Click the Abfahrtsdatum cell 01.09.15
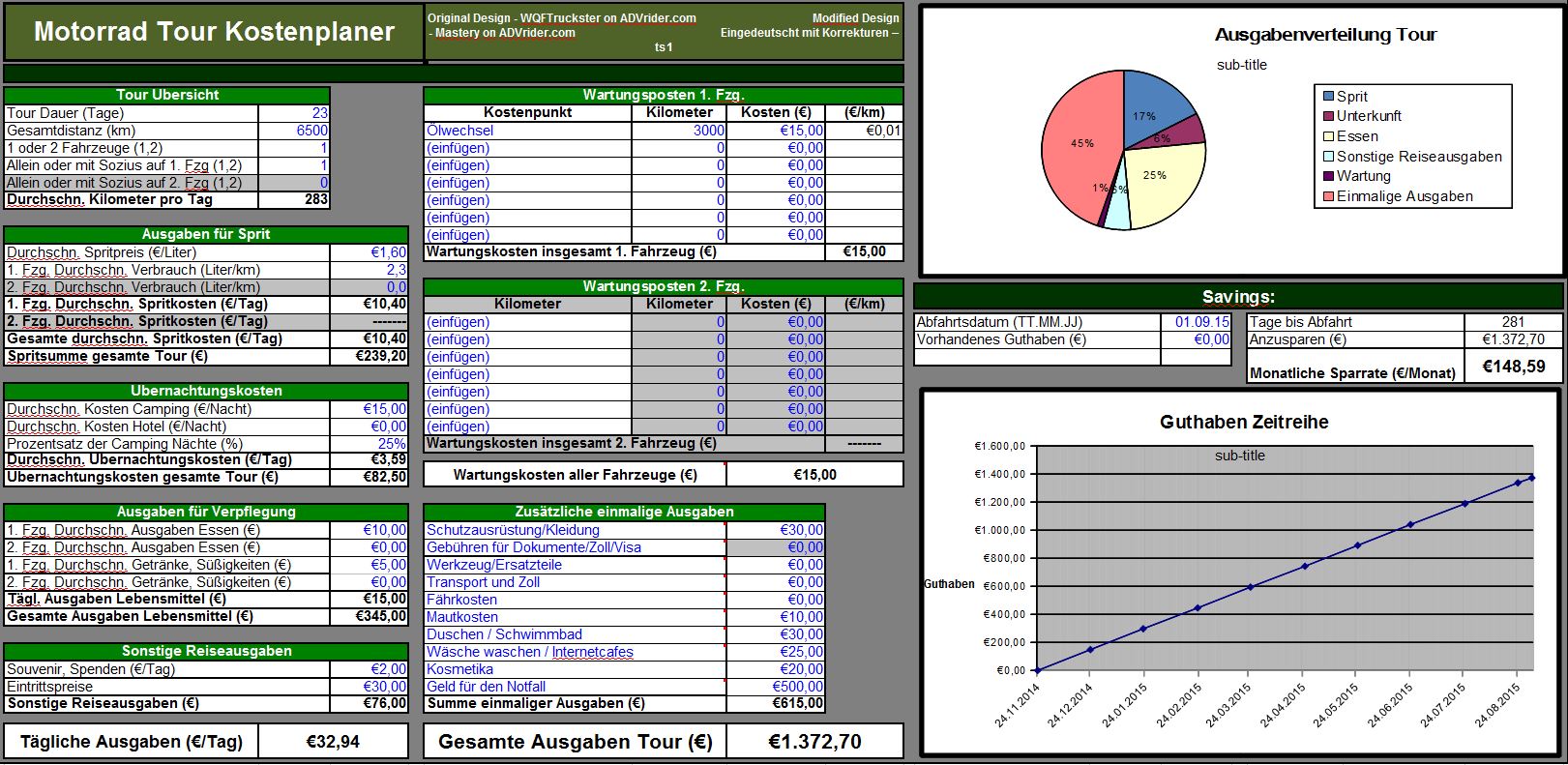 coord(1196,322)
